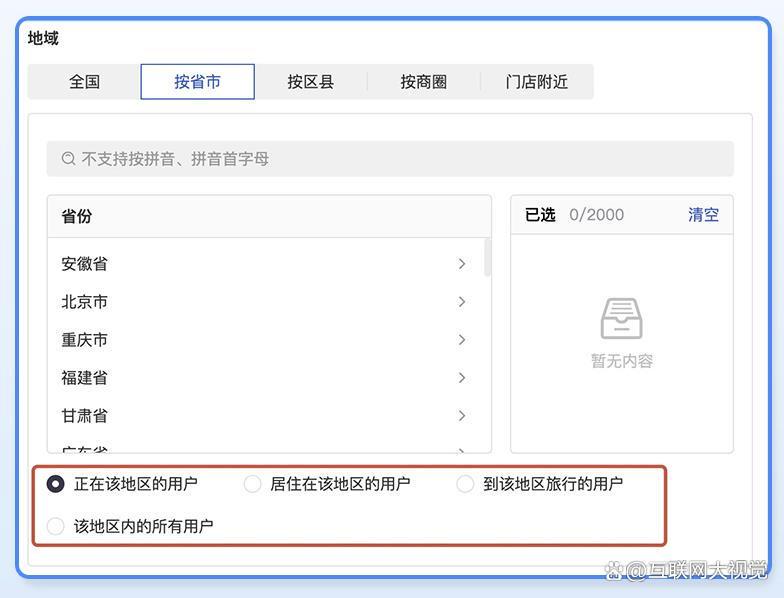Switch to the 全国 tab
784x598 pixels.
[84, 82]
